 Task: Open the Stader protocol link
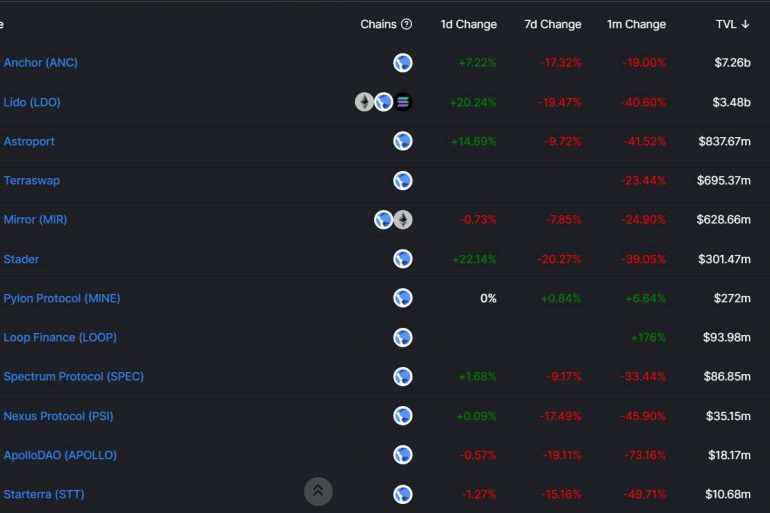21,259
